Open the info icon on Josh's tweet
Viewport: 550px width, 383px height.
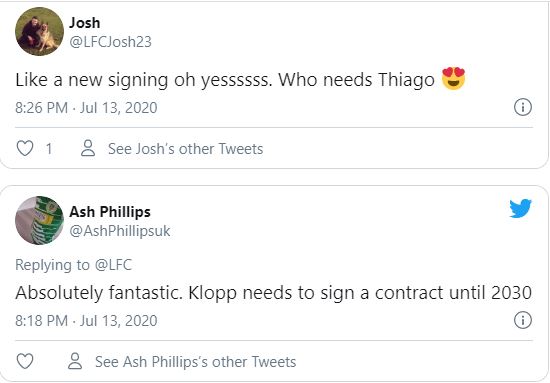[523, 107]
